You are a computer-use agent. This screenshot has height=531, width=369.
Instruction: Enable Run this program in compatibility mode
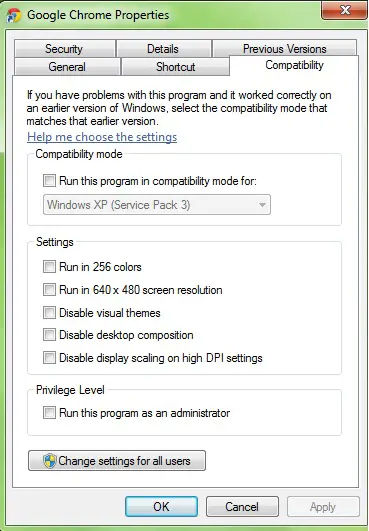tap(49, 180)
